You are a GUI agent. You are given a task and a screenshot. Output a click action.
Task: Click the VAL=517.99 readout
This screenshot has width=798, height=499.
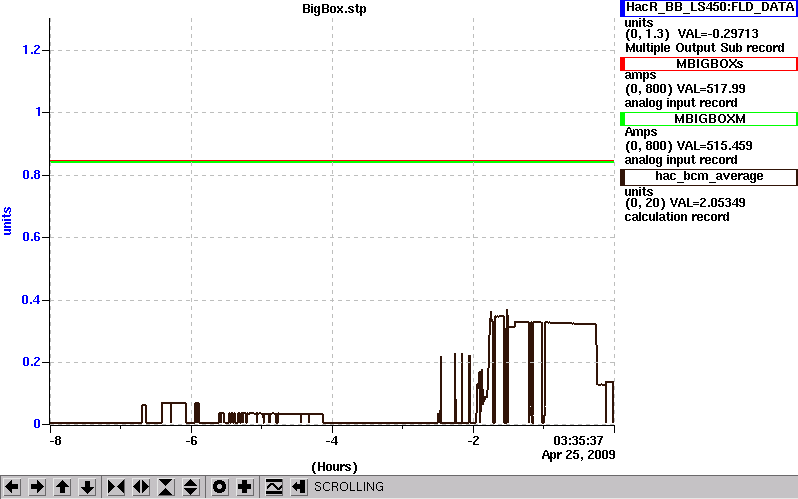coord(710,89)
